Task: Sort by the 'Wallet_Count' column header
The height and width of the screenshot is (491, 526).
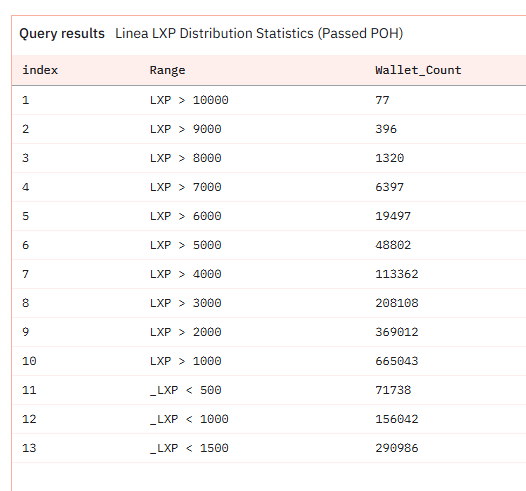Action: [418, 70]
